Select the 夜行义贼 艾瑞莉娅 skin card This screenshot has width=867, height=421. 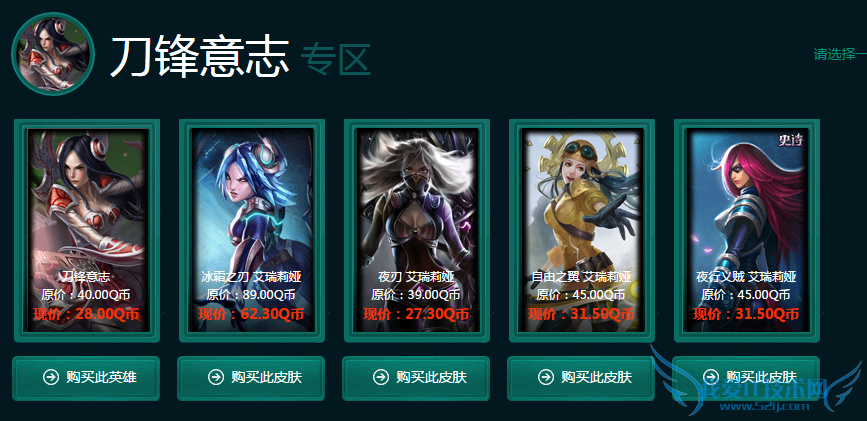746,231
